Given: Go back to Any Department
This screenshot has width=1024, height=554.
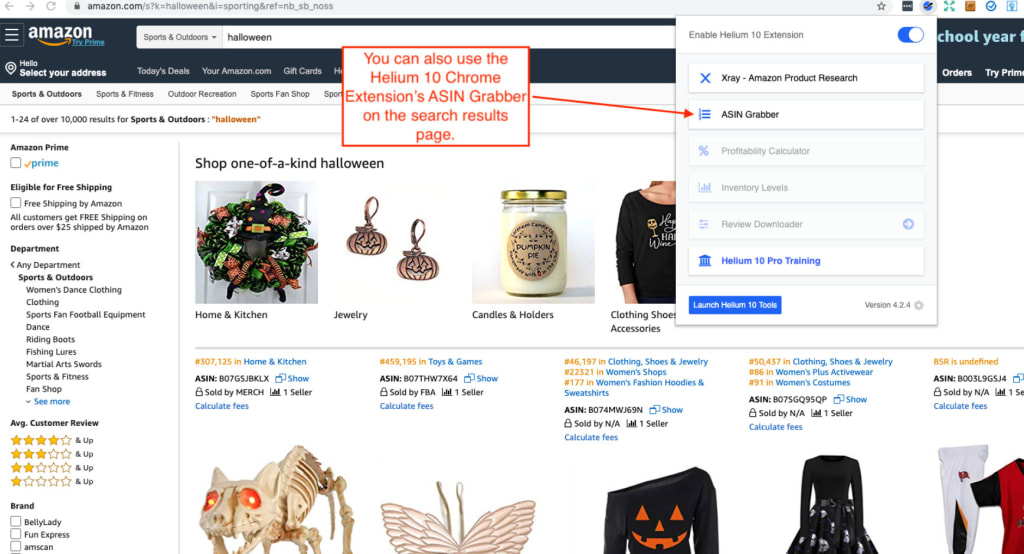Looking at the screenshot, I should click(x=45, y=265).
